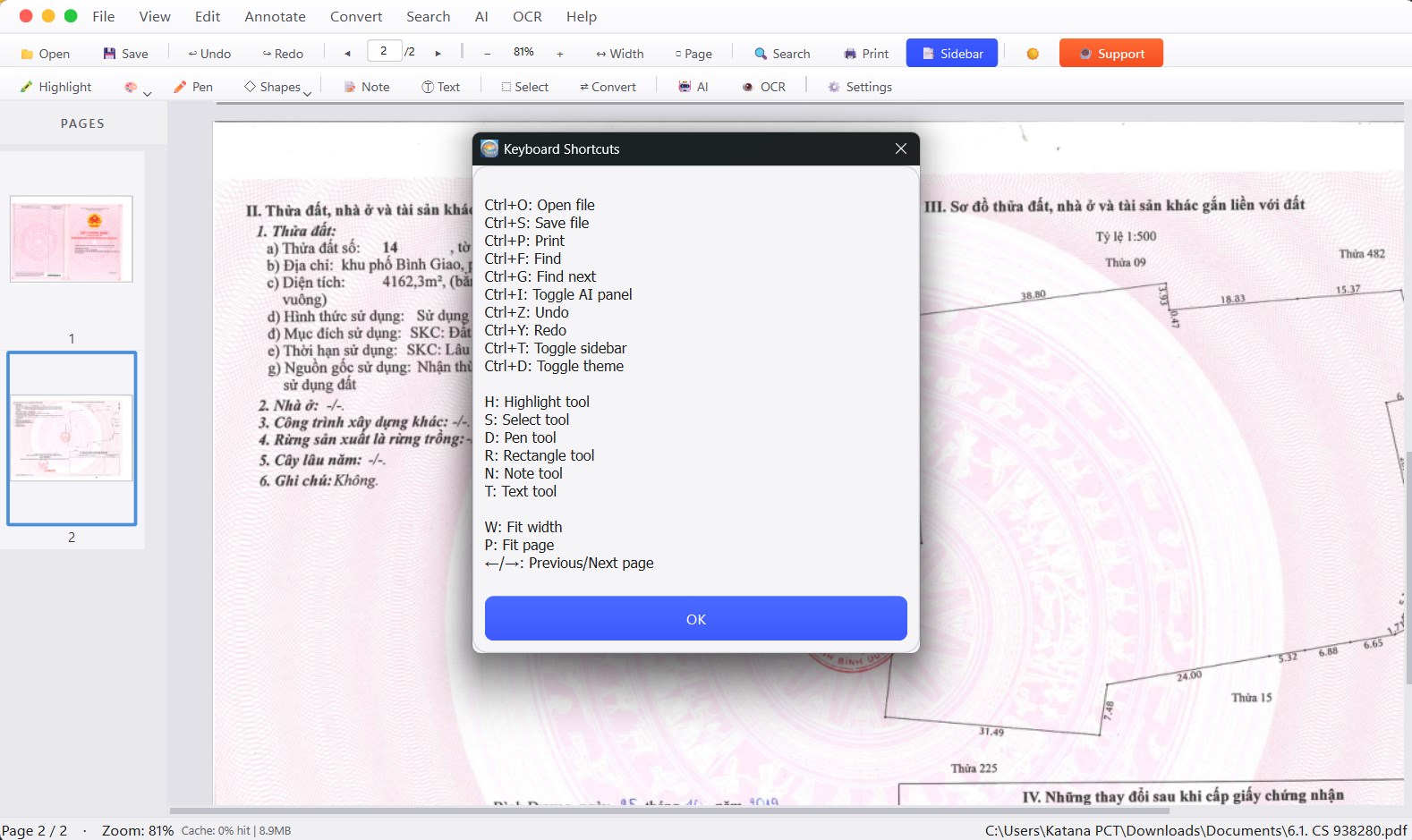Click the "Page 2 / 2" status text
1412x840 pixels.
[x=34, y=830]
